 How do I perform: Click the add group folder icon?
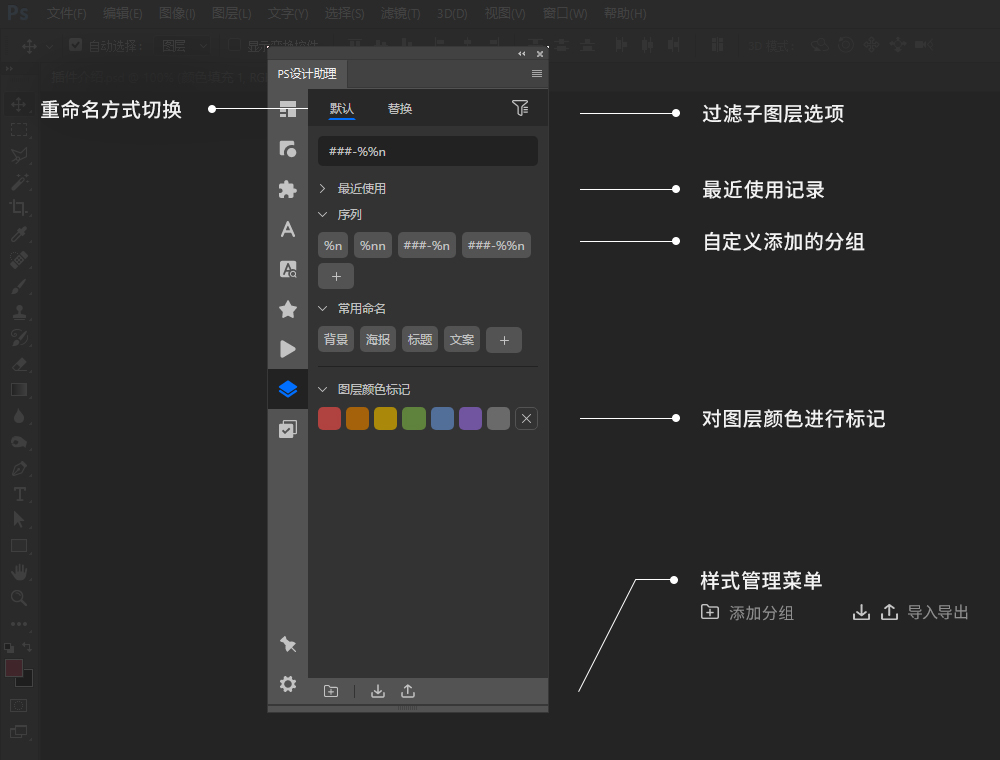coord(331,691)
